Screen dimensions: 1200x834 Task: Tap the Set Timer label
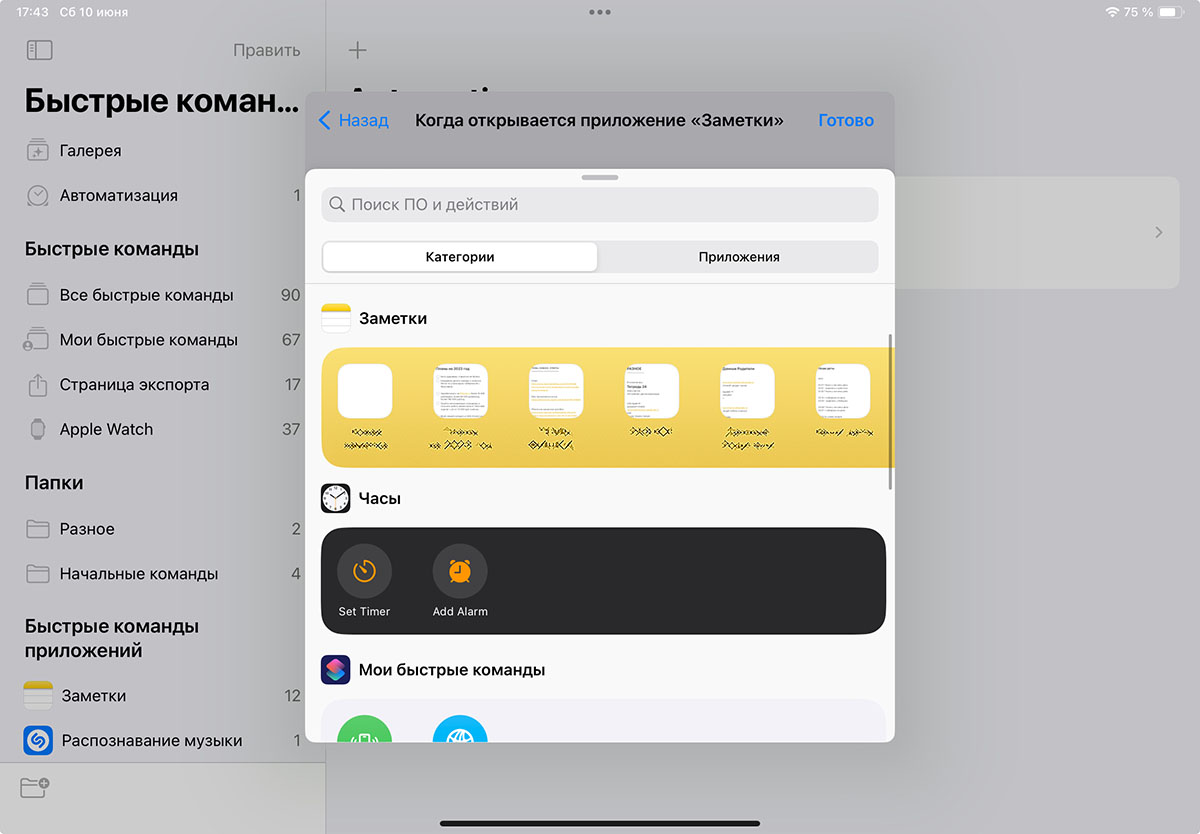point(364,611)
